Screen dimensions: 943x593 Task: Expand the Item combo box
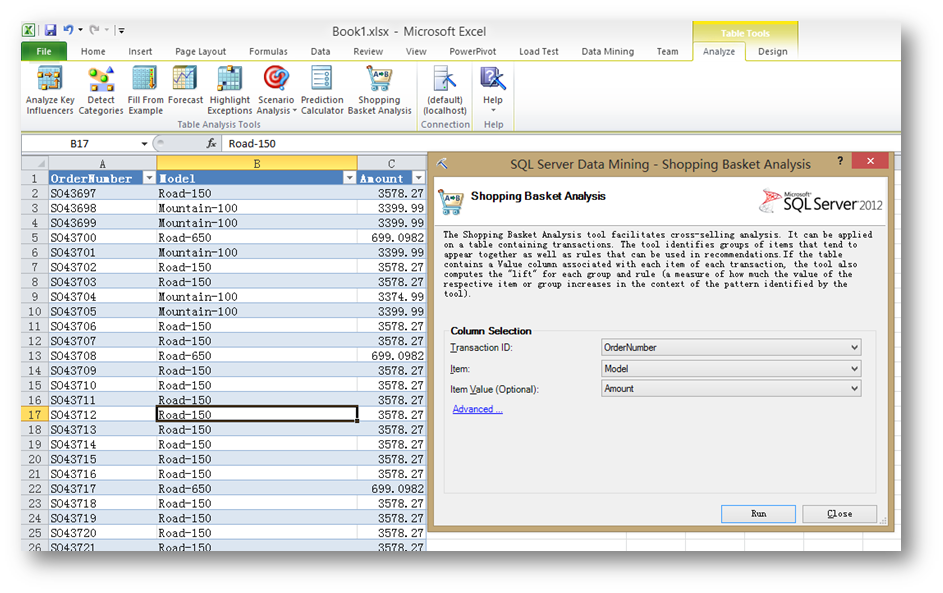click(x=854, y=369)
